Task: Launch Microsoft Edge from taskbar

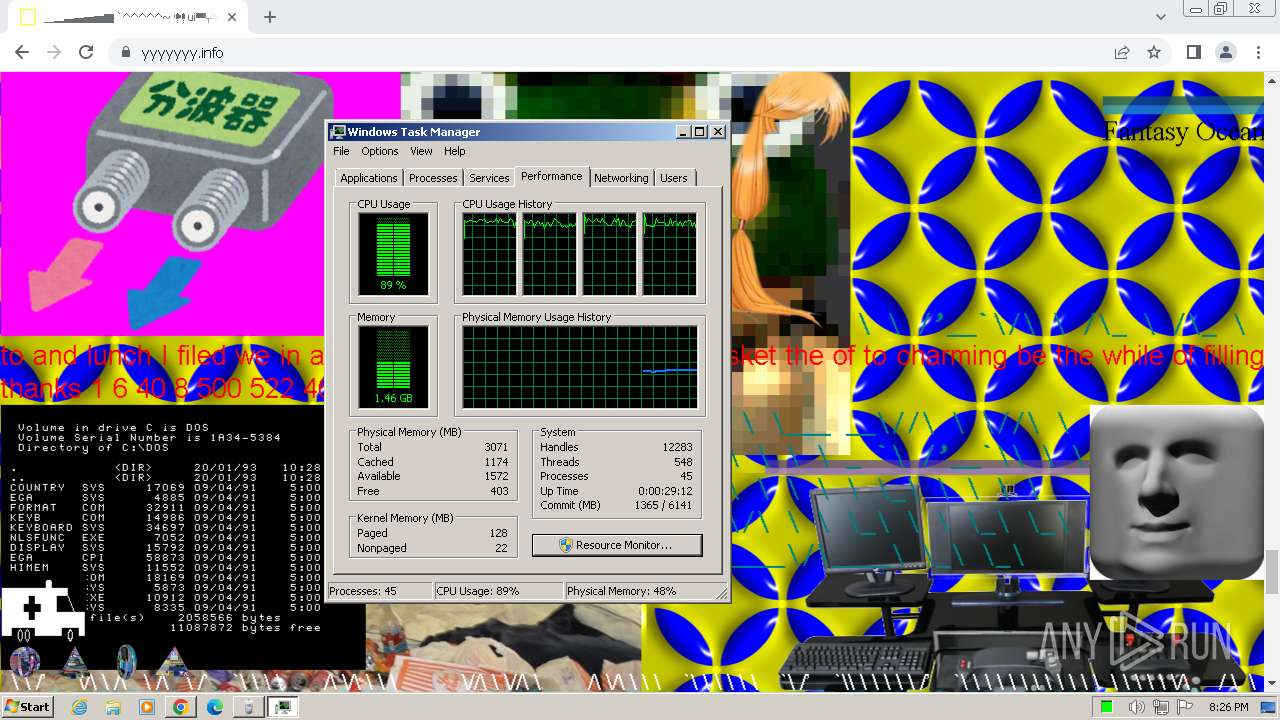Action: pyautogui.click(x=215, y=707)
